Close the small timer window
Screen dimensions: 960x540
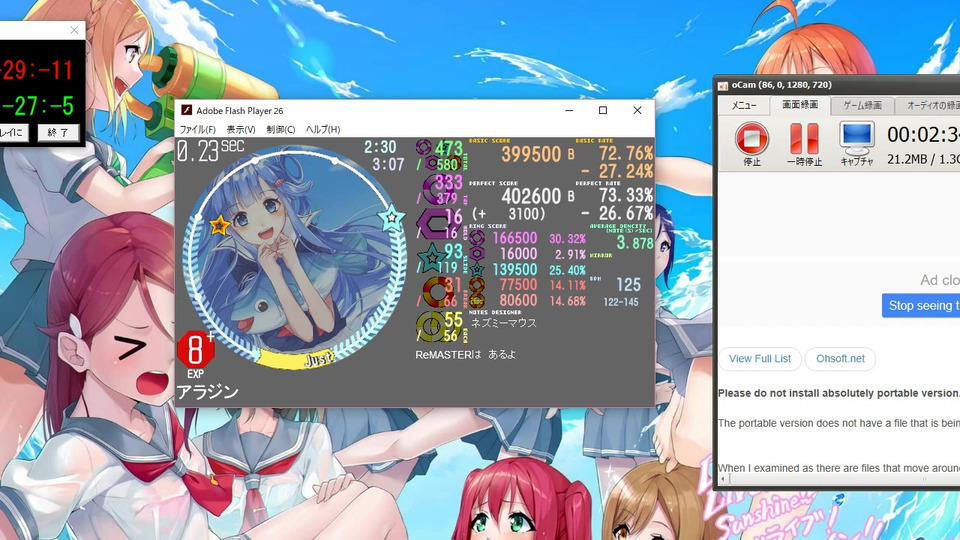74,30
